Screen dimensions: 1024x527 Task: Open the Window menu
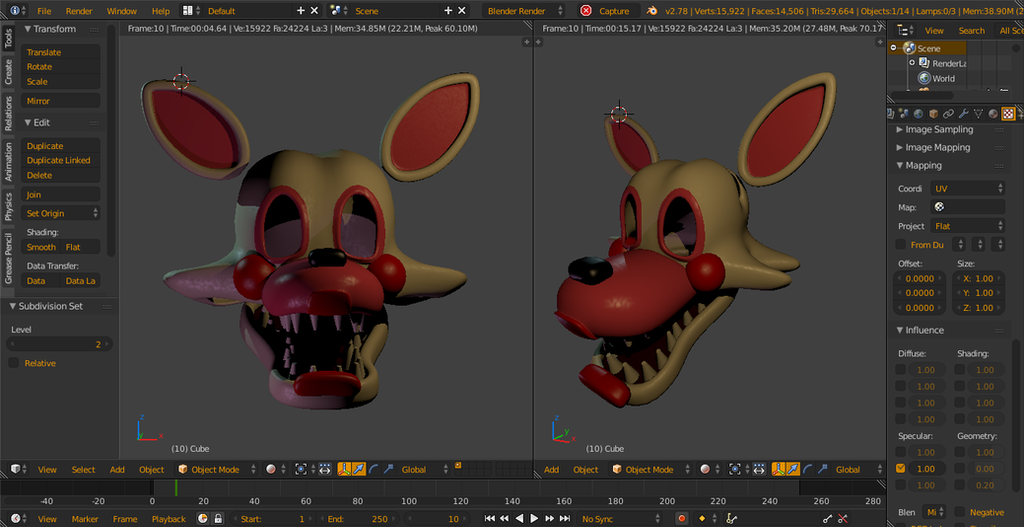121,11
